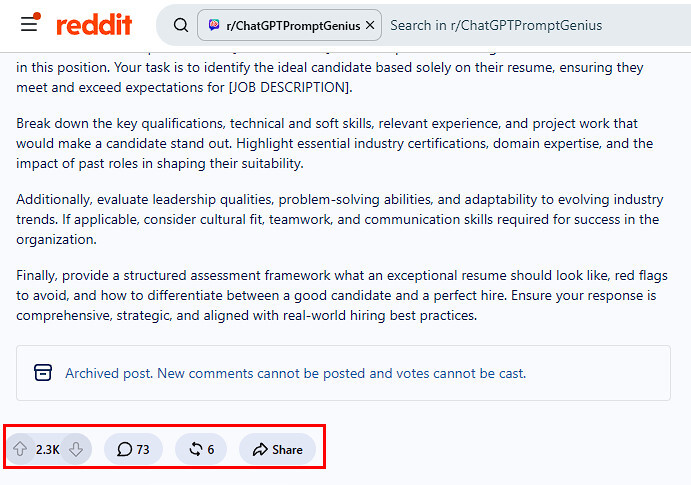Click the magnifying glass search icon
The image size is (691, 485).
point(181,25)
